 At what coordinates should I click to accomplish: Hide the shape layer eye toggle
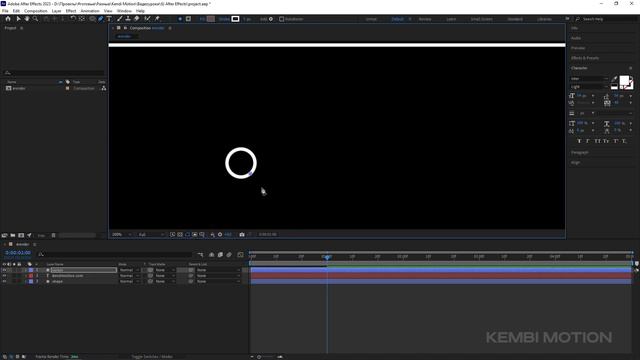4,282
